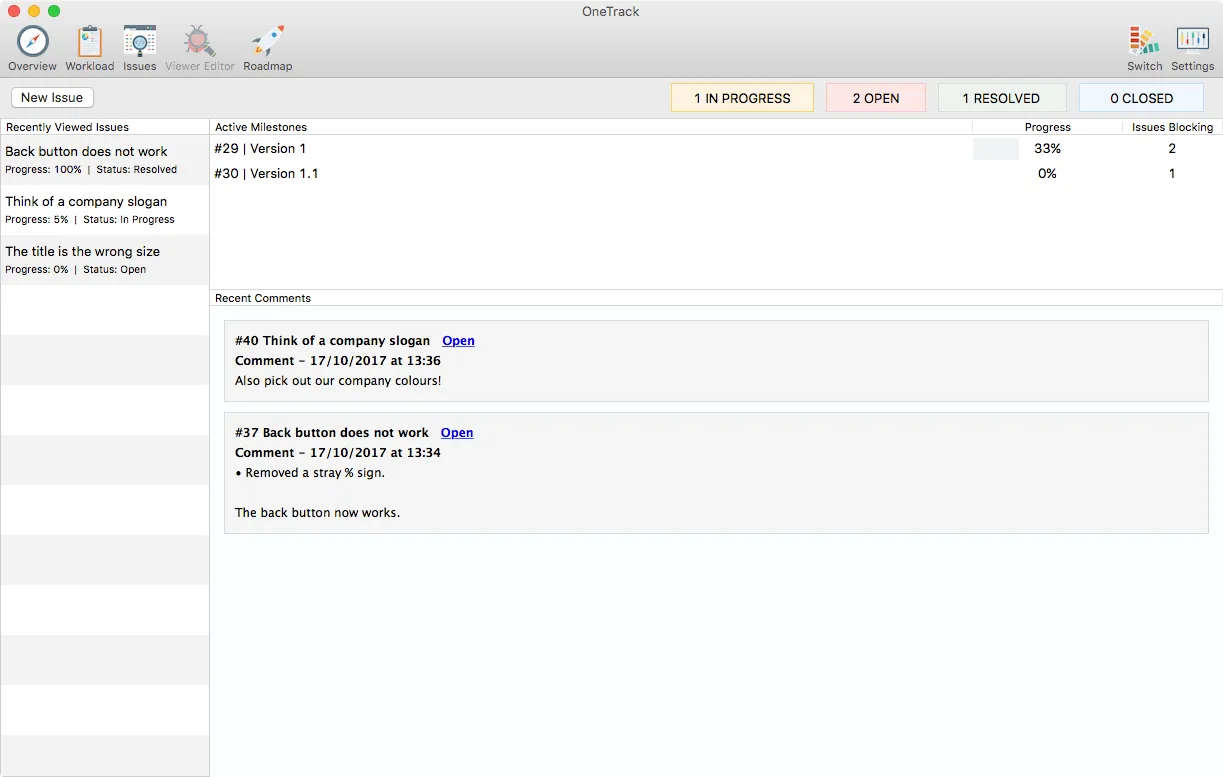Image resolution: width=1223 pixels, height=777 pixels.
Task: Open the Overview panel
Action: click(32, 46)
